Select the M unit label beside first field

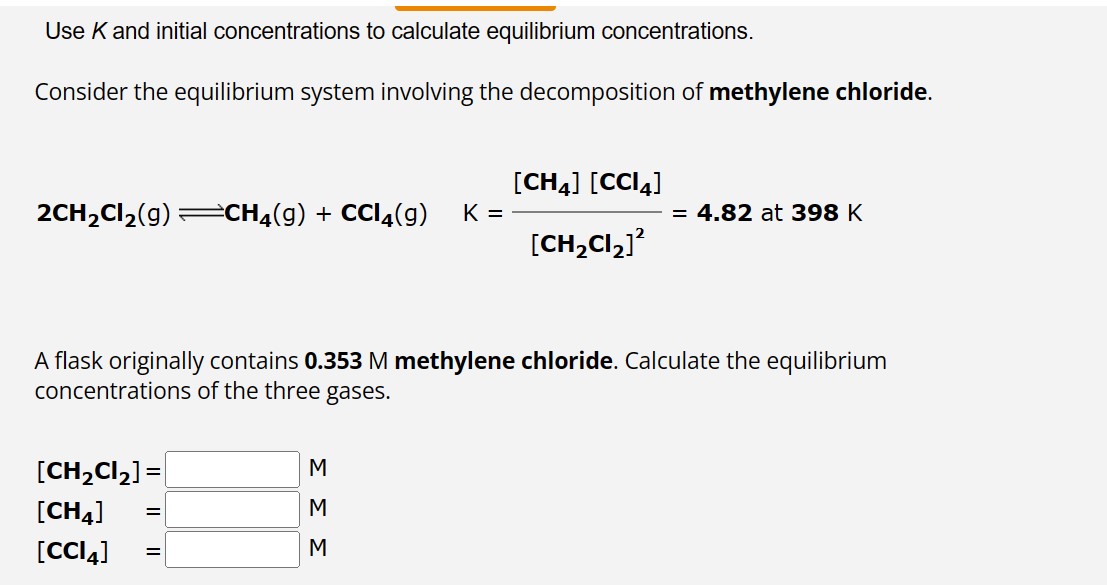[x=316, y=466]
